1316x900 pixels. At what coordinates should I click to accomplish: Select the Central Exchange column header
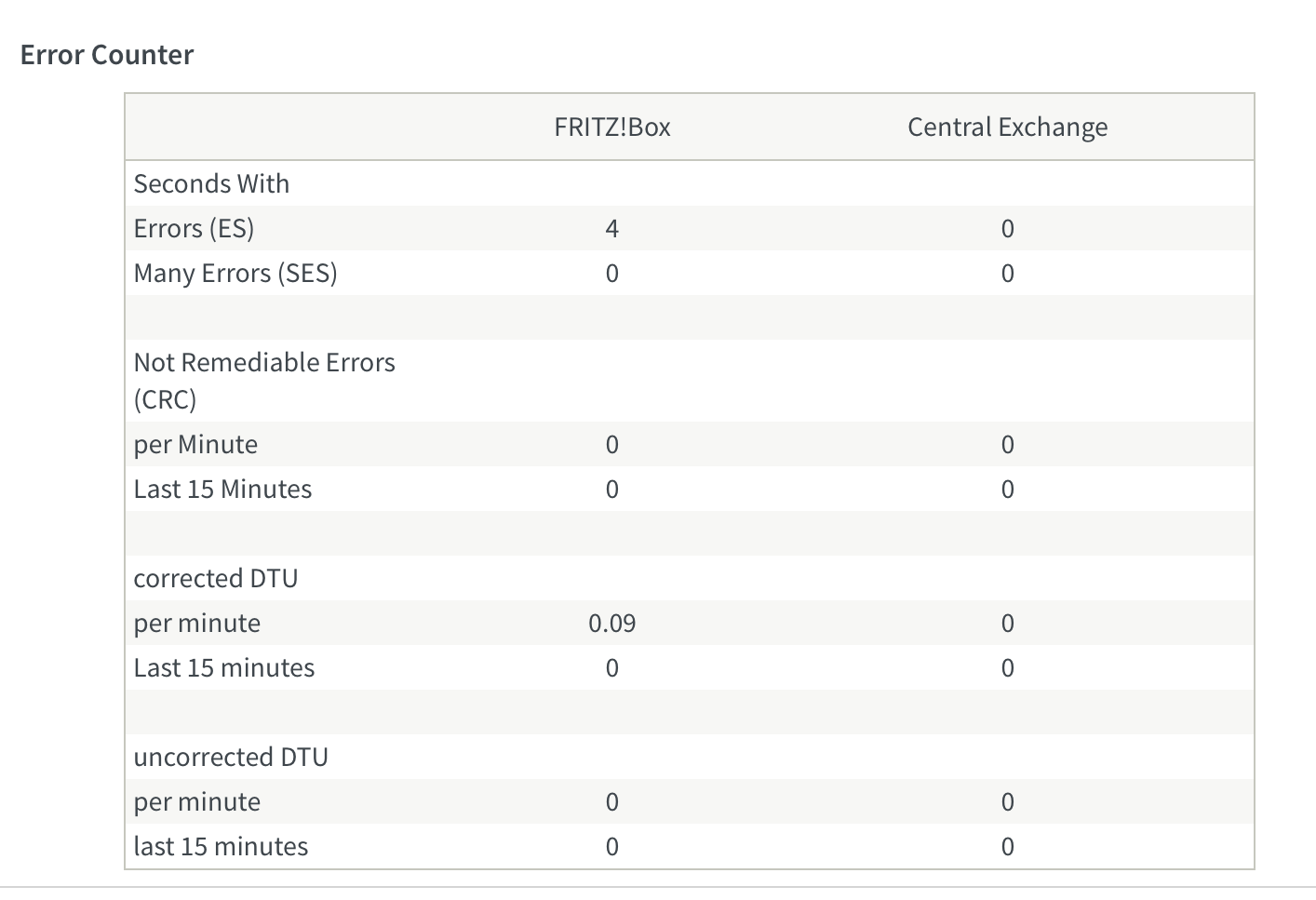pos(1007,128)
